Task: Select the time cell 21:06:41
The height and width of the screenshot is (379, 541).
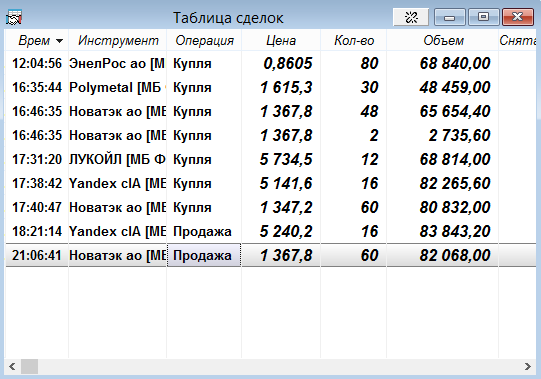Action: pyautogui.click(x=37, y=255)
